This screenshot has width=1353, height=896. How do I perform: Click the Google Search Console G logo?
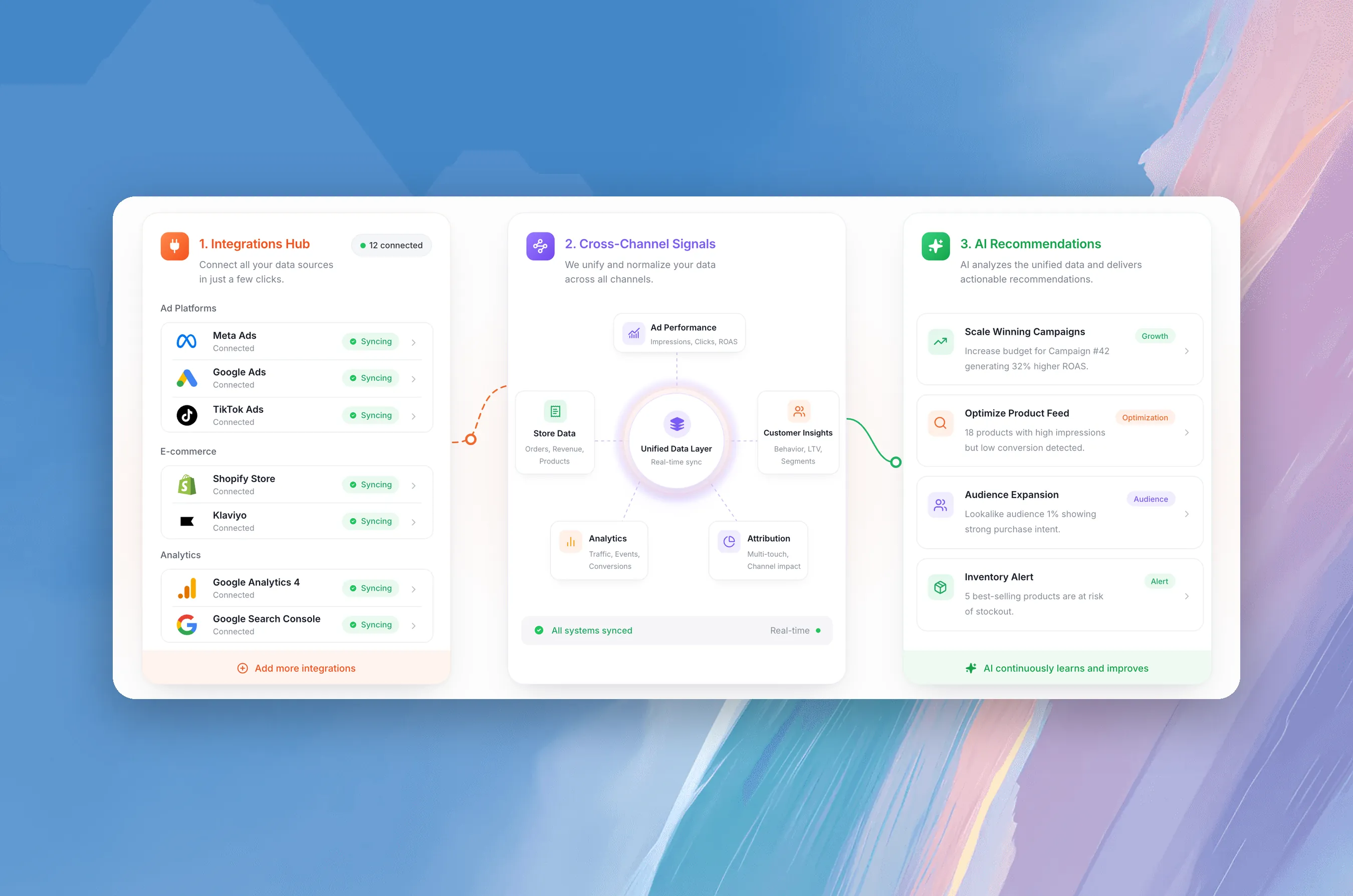pos(187,624)
